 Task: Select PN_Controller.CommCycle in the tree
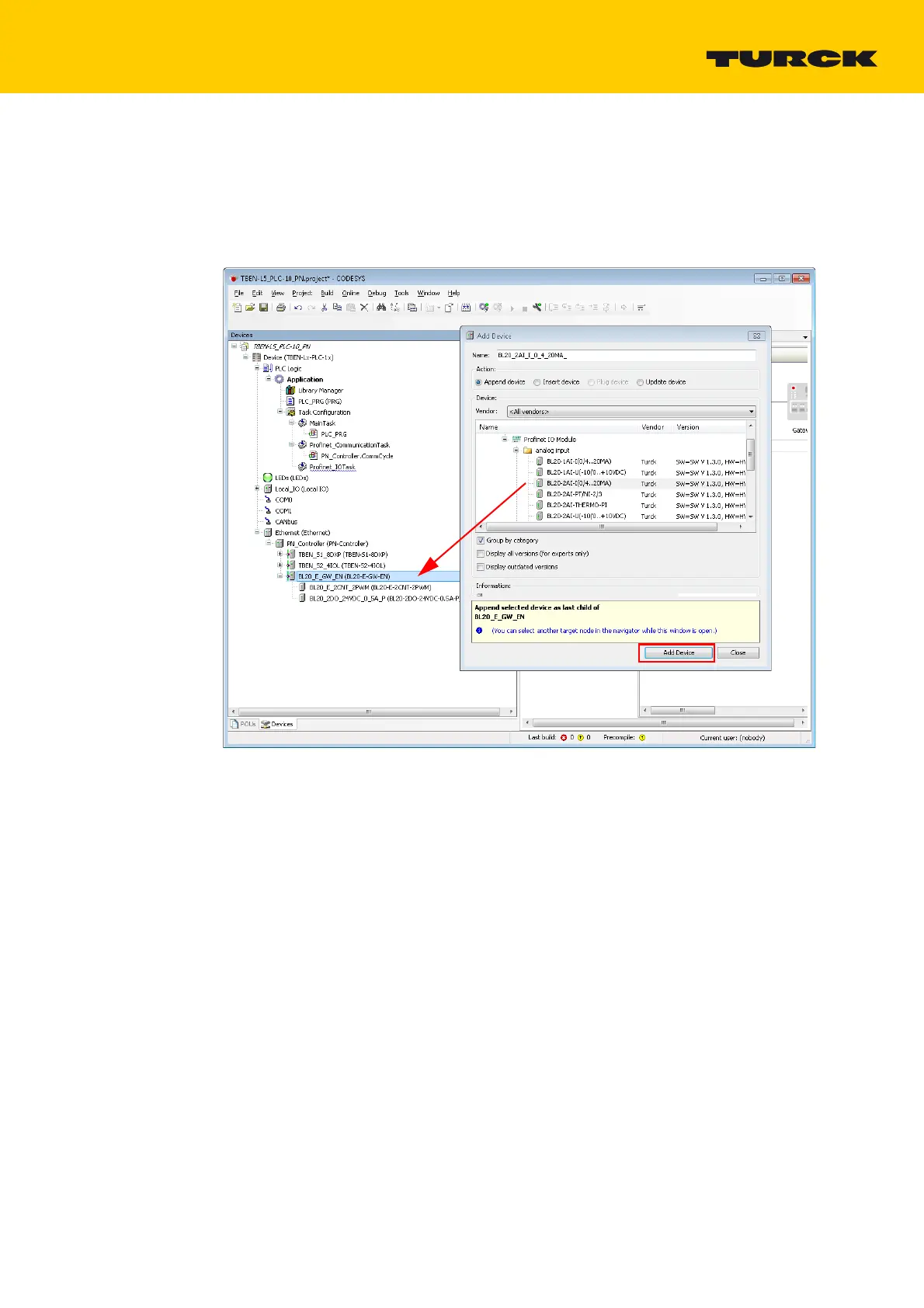click(x=357, y=456)
